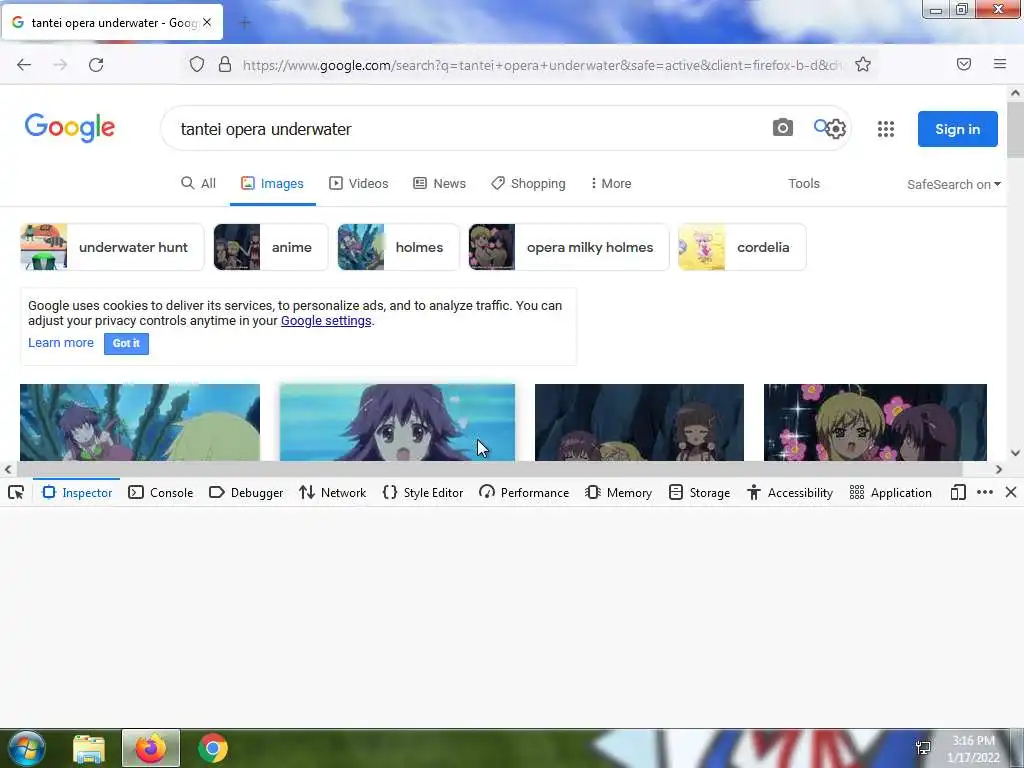1024x768 pixels.
Task: Save page to Pocket icon
Action: pos(963,64)
